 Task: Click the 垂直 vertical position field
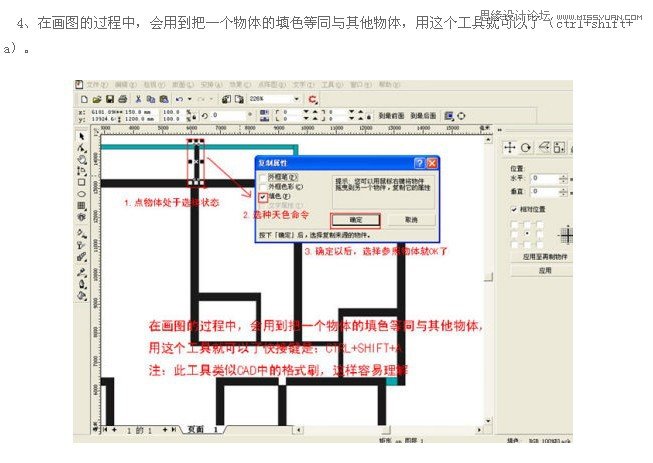click(545, 192)
